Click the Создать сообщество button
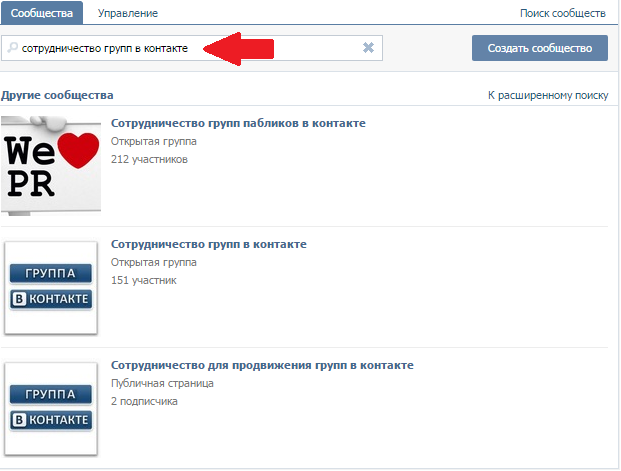The width and height of the screenshot is (621, 471). (x=540, y=48)
